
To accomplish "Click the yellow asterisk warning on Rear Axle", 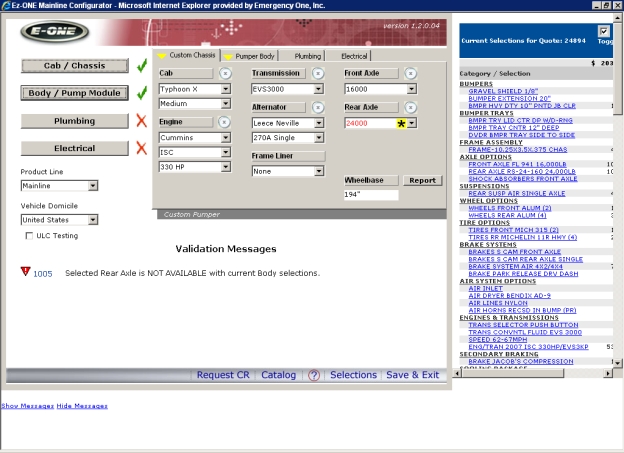I will click(401, 123).
